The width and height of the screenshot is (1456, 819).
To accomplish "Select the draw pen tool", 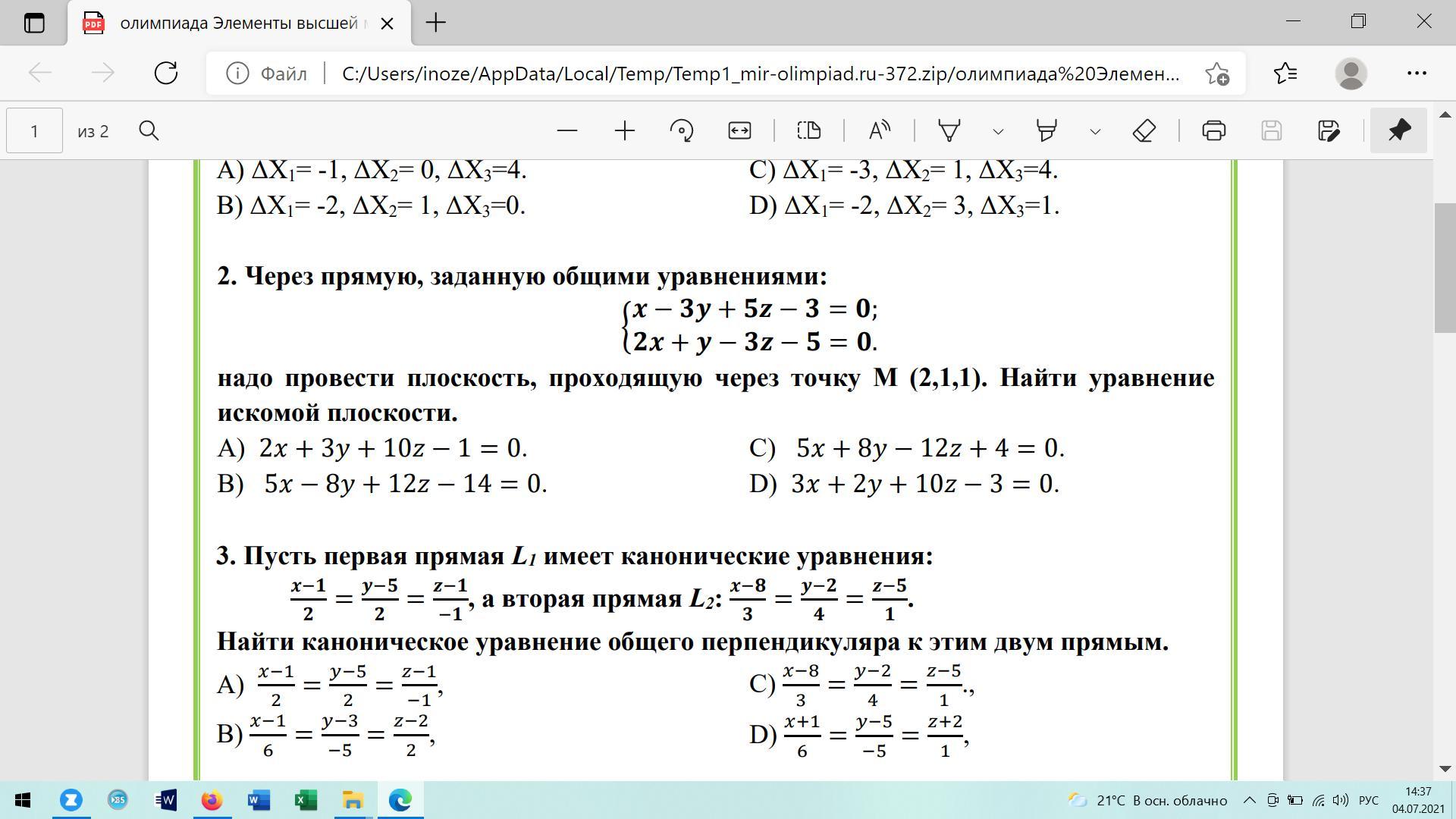I will [x=949, y=131].
